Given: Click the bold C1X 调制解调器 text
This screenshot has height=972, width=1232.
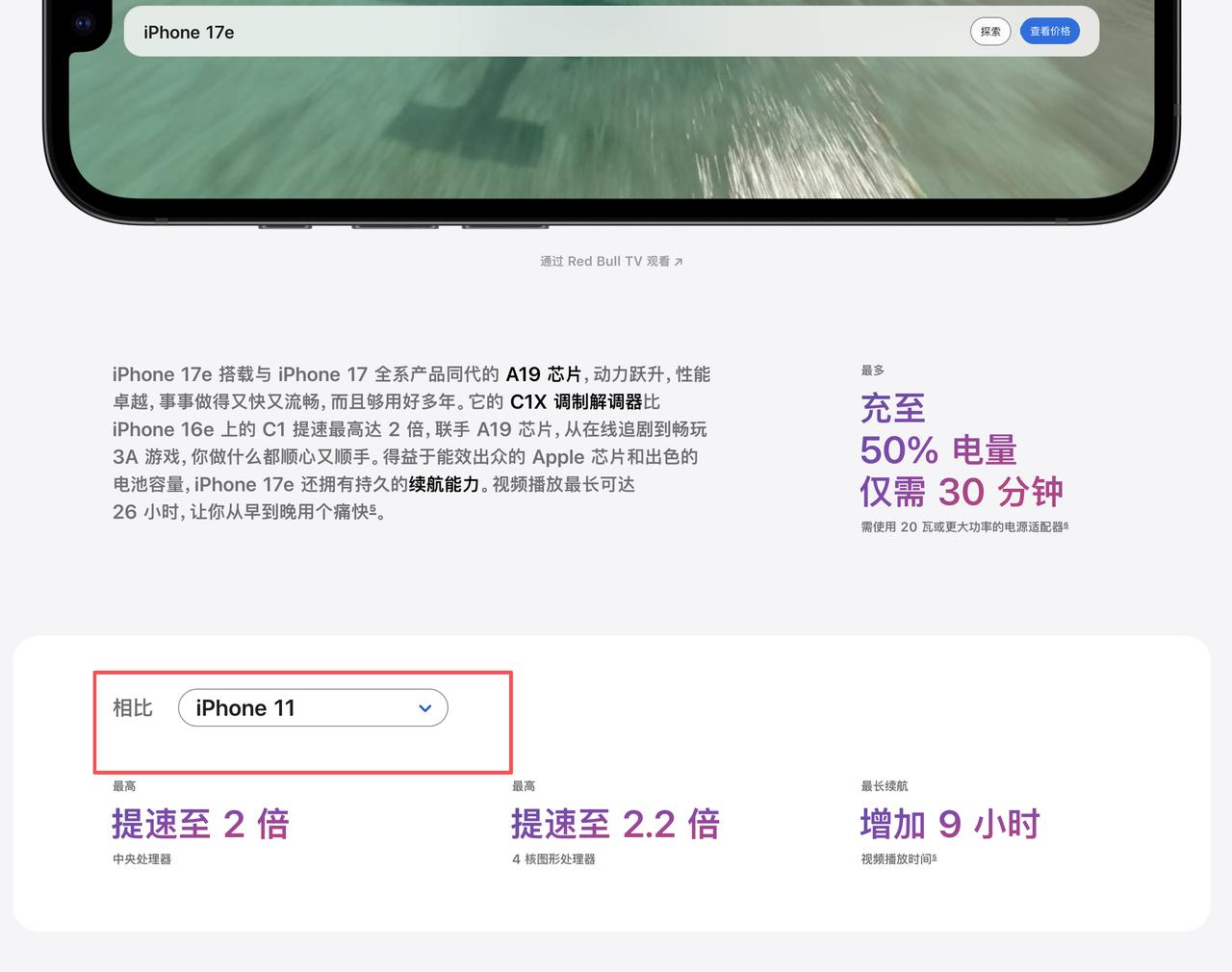Looking at the screenshot, I should click(576, 402).
